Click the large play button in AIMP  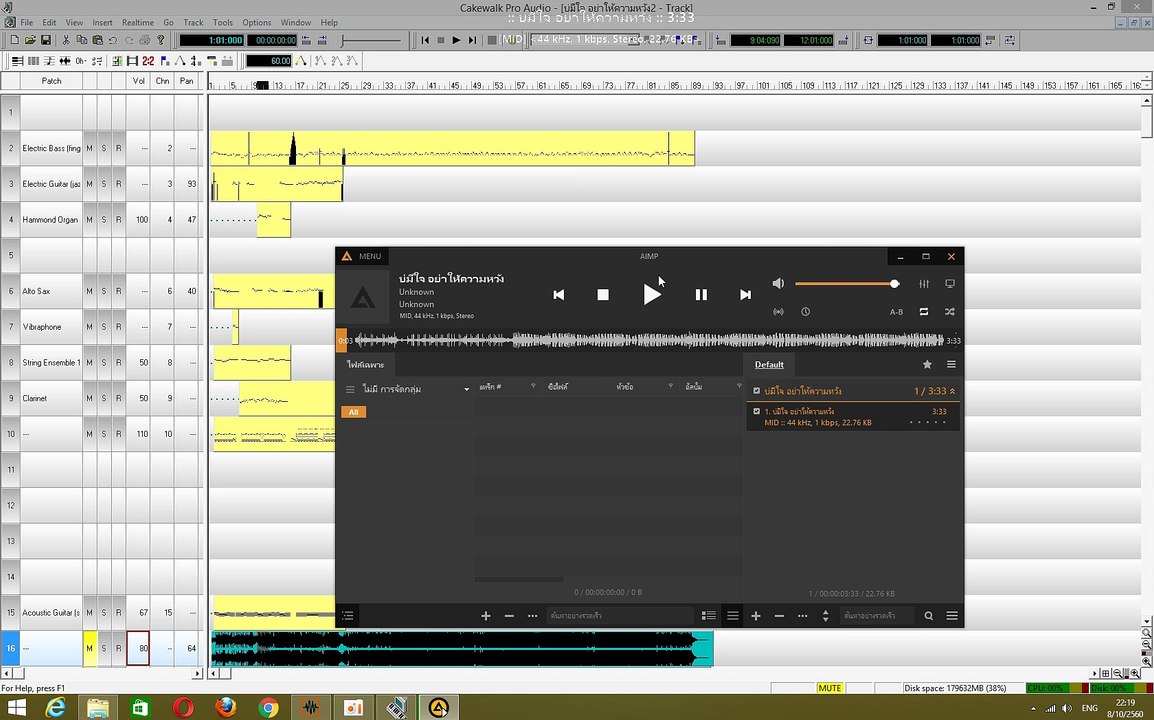click(x=651, y=294)
